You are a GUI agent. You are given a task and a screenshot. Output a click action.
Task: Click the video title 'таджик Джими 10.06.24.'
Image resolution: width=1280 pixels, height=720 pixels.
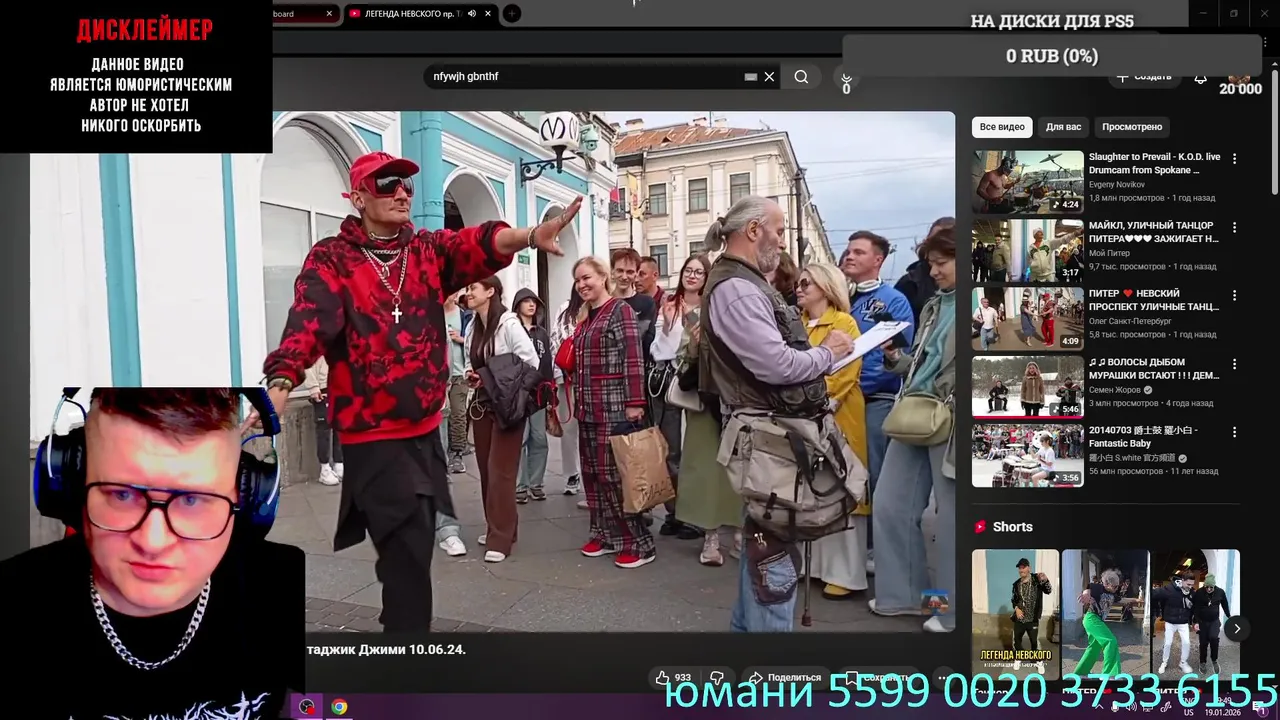click(x=386, y=649)
